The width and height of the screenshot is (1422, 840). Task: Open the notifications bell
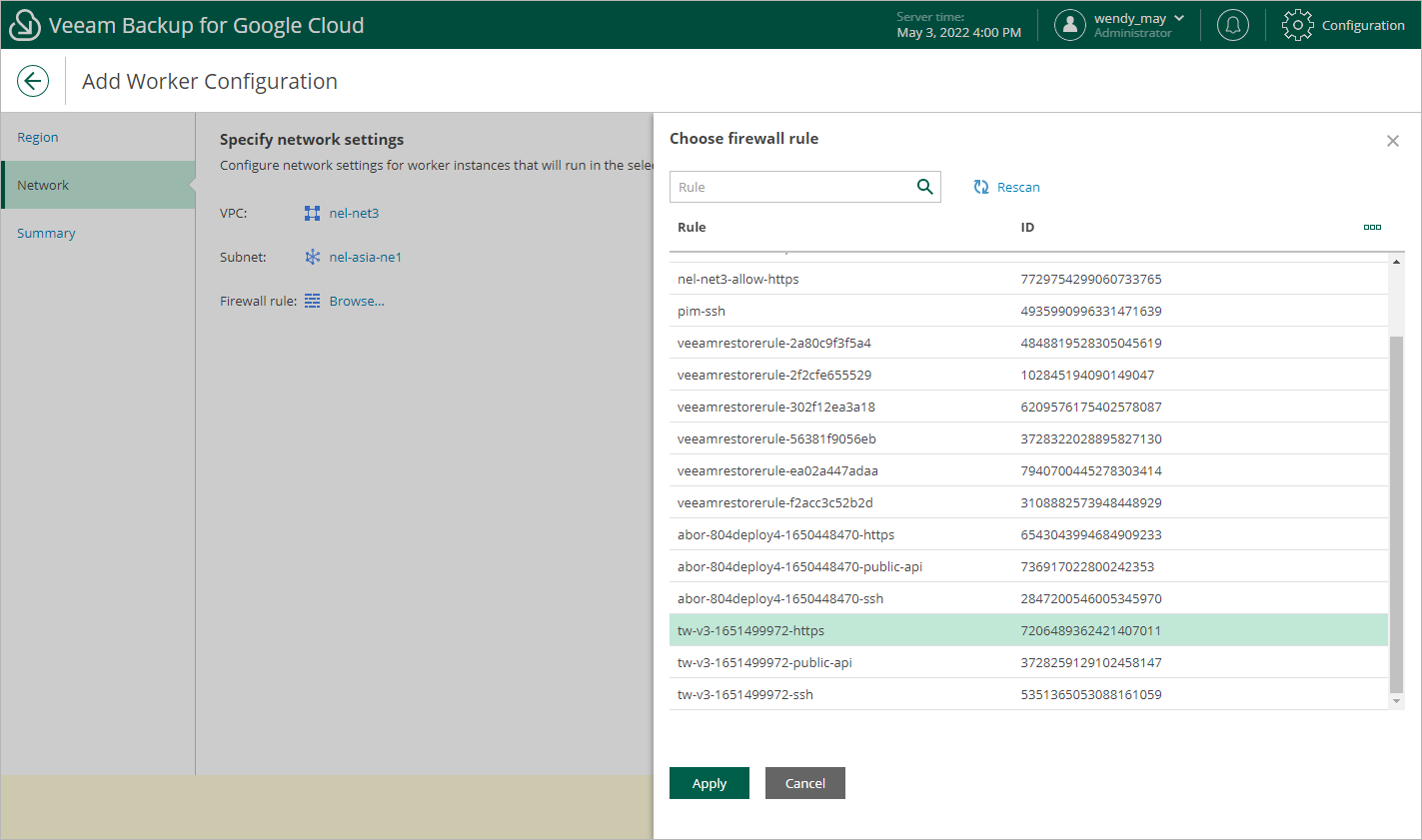1233,25
